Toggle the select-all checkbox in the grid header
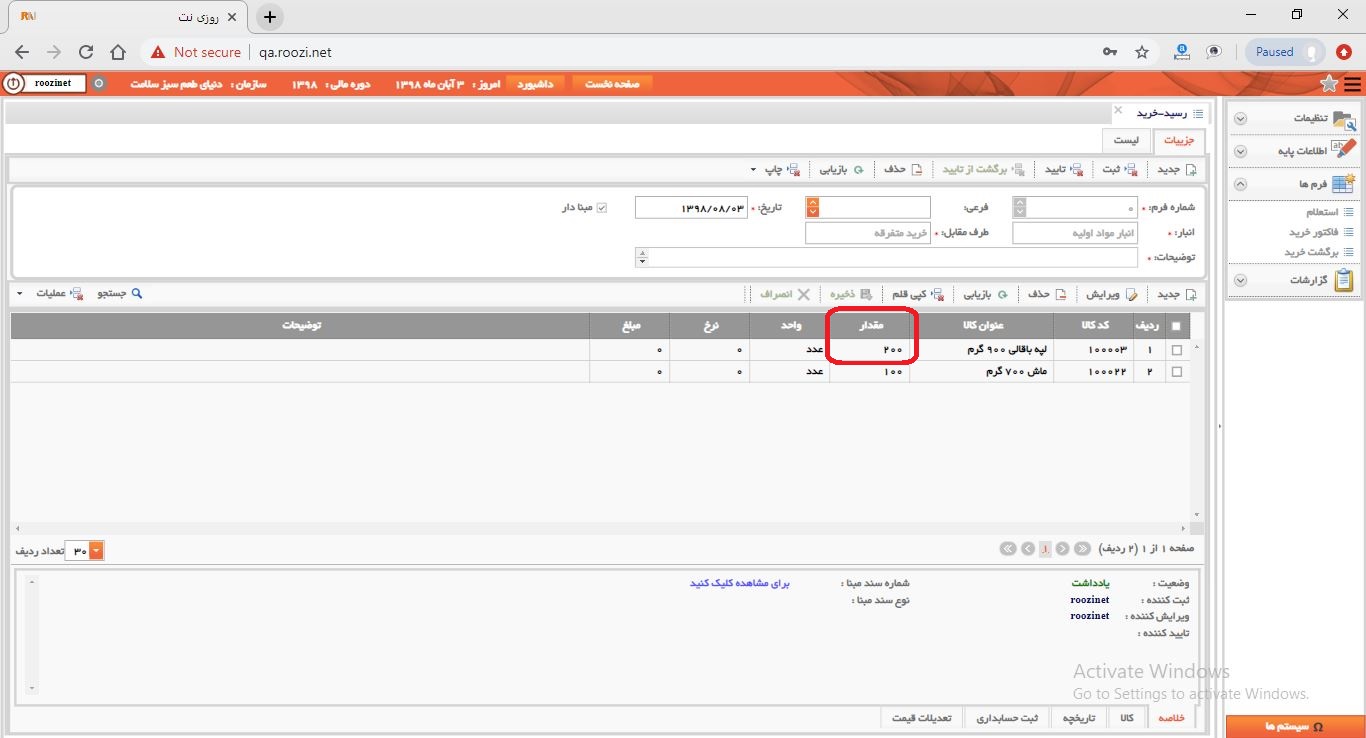 (x=1176, y=326)
